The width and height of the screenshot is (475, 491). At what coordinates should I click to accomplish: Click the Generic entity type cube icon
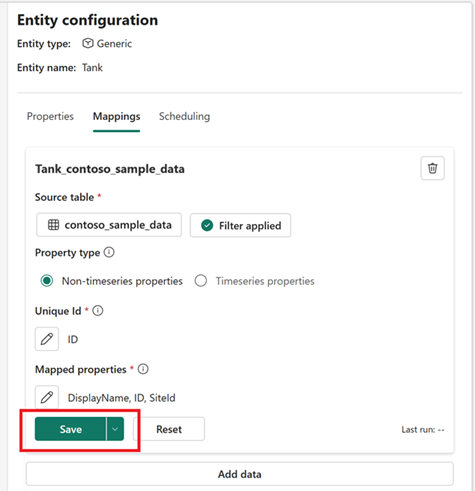coord(88,43)
